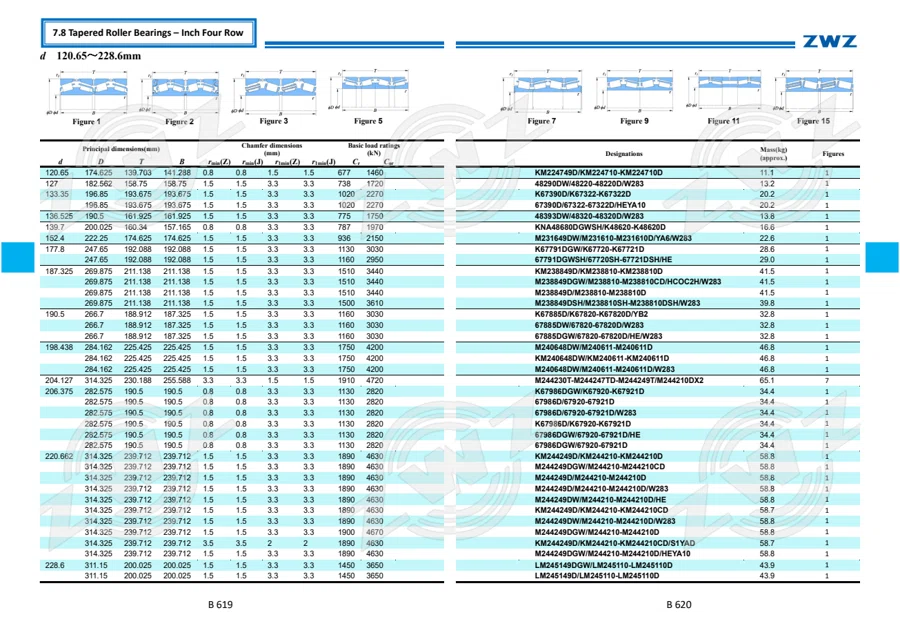
Task: Click the Figure 15 bearing diagram
Action: pyautogui.click(x=813, y=91)
